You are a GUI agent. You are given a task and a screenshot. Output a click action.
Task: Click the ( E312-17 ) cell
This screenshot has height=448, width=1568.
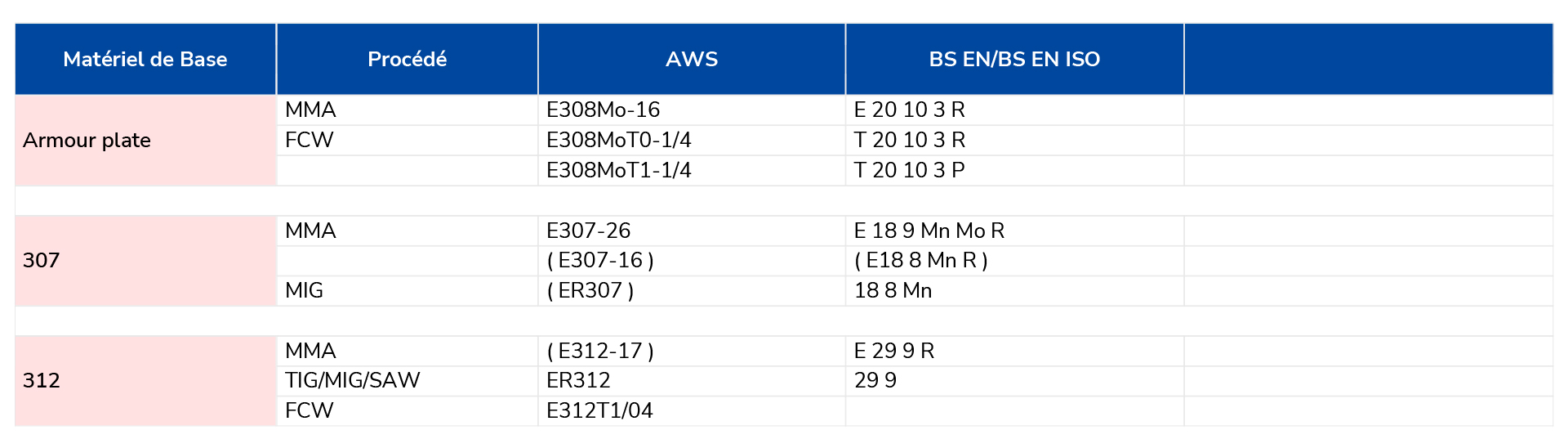click(692, 351)
